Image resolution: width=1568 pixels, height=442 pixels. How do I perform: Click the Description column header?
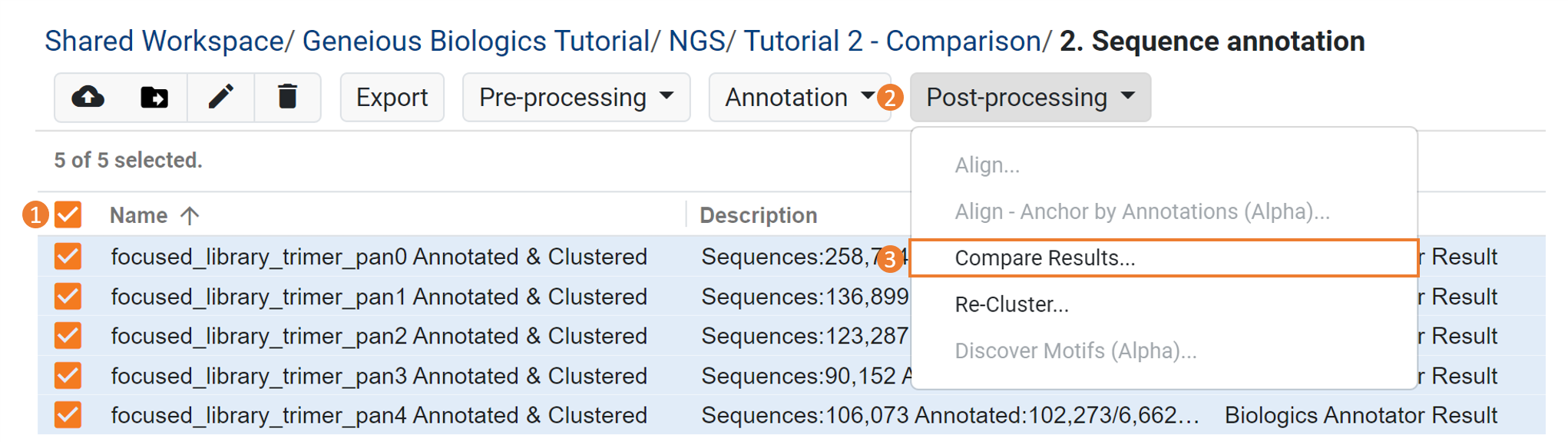coord(758,216)
